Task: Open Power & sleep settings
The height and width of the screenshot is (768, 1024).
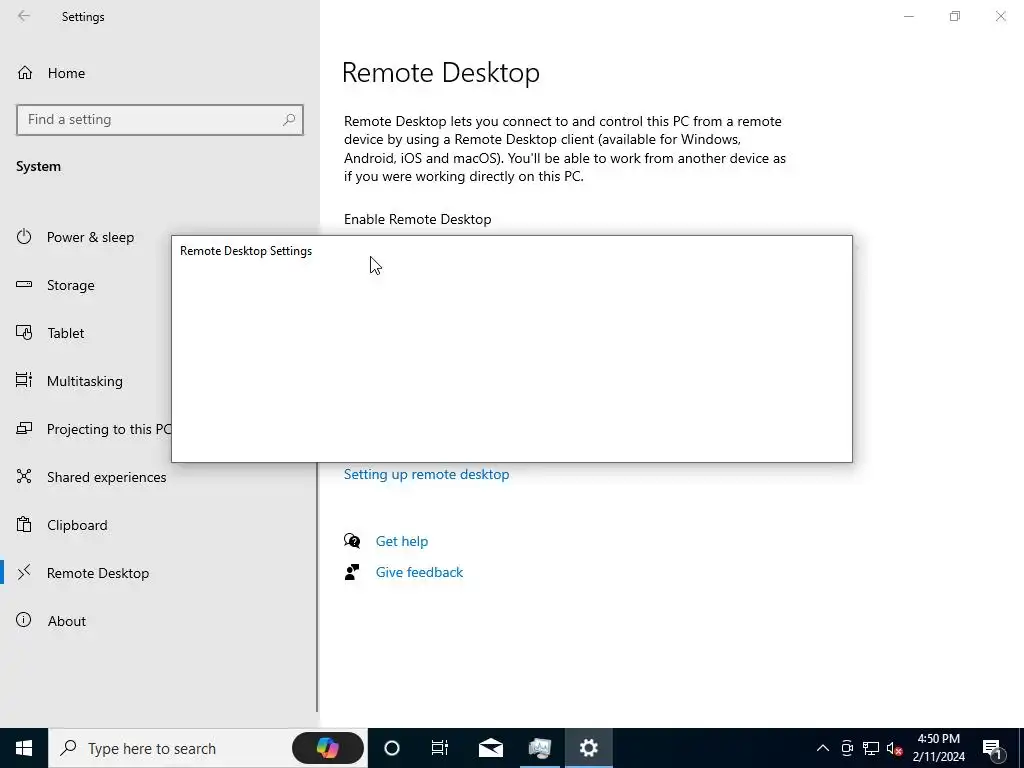Action: [x=90, y=237]
